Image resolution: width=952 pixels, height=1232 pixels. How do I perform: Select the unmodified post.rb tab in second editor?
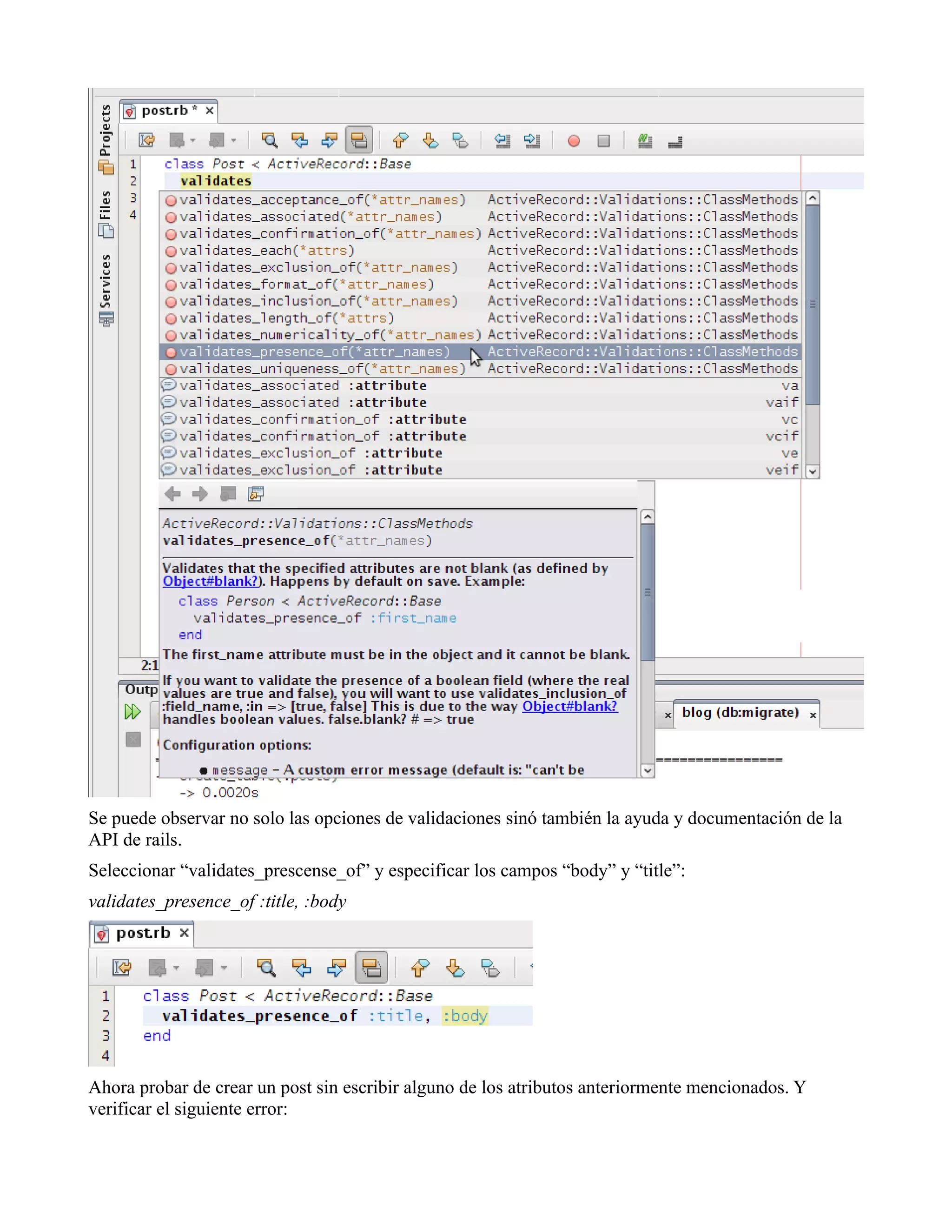(x=143, y=934)
